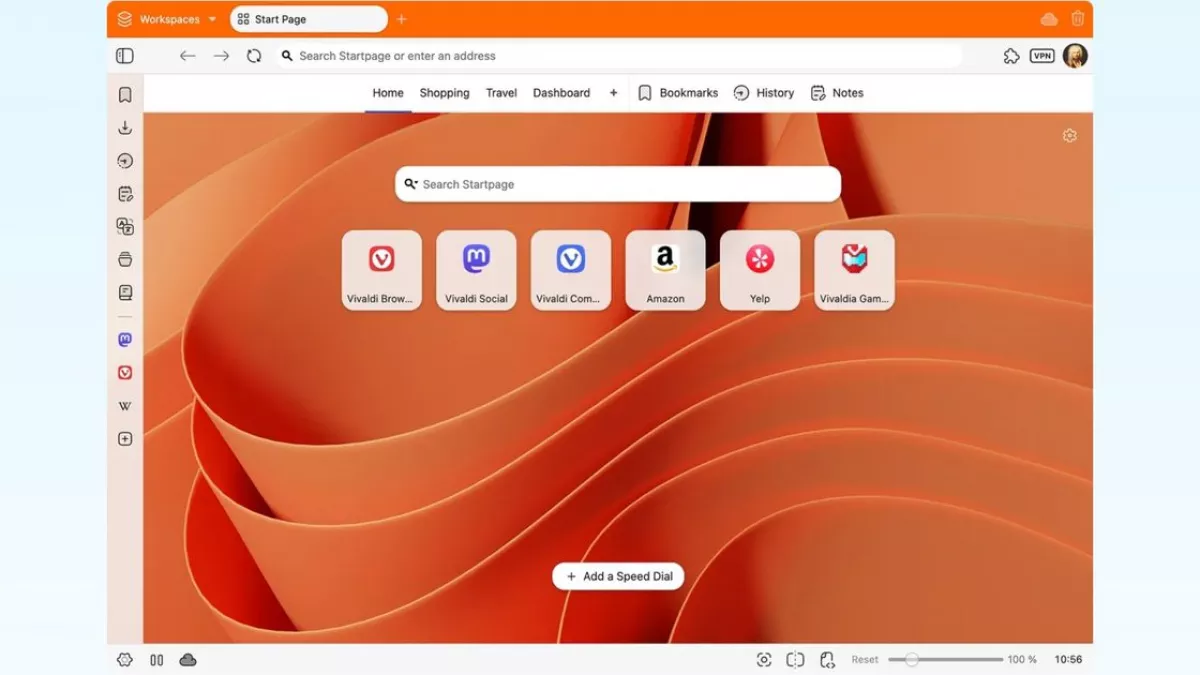This screenshot has width=1200, height=675.
Task: Click the capture page camera icon
Action: pyautogui.click(x=764, y=660)
